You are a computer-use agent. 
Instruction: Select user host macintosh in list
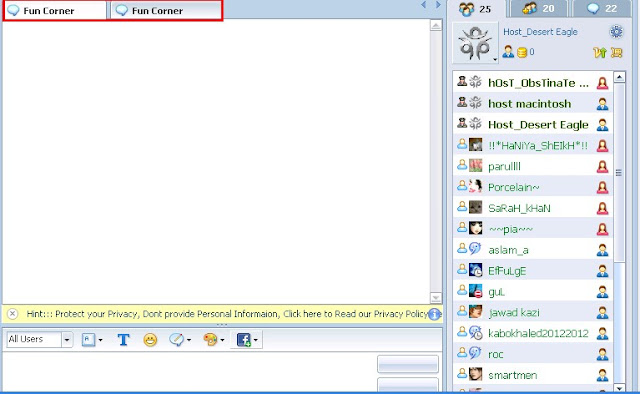click(533, 104)
